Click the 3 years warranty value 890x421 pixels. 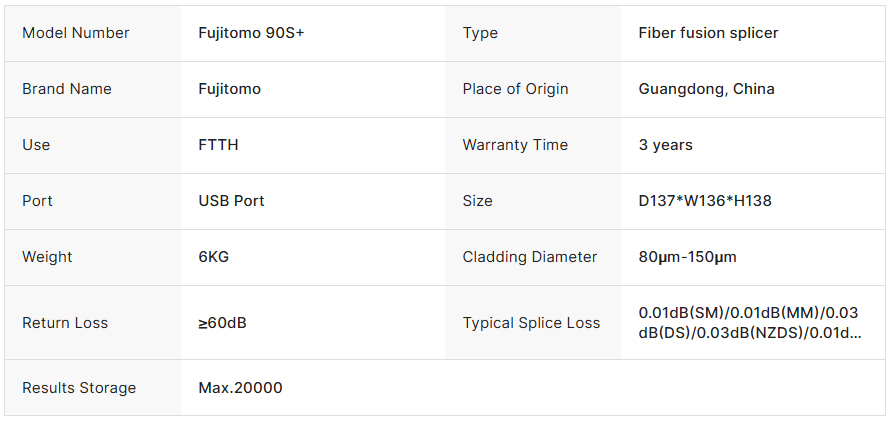(x=665, y=145)
